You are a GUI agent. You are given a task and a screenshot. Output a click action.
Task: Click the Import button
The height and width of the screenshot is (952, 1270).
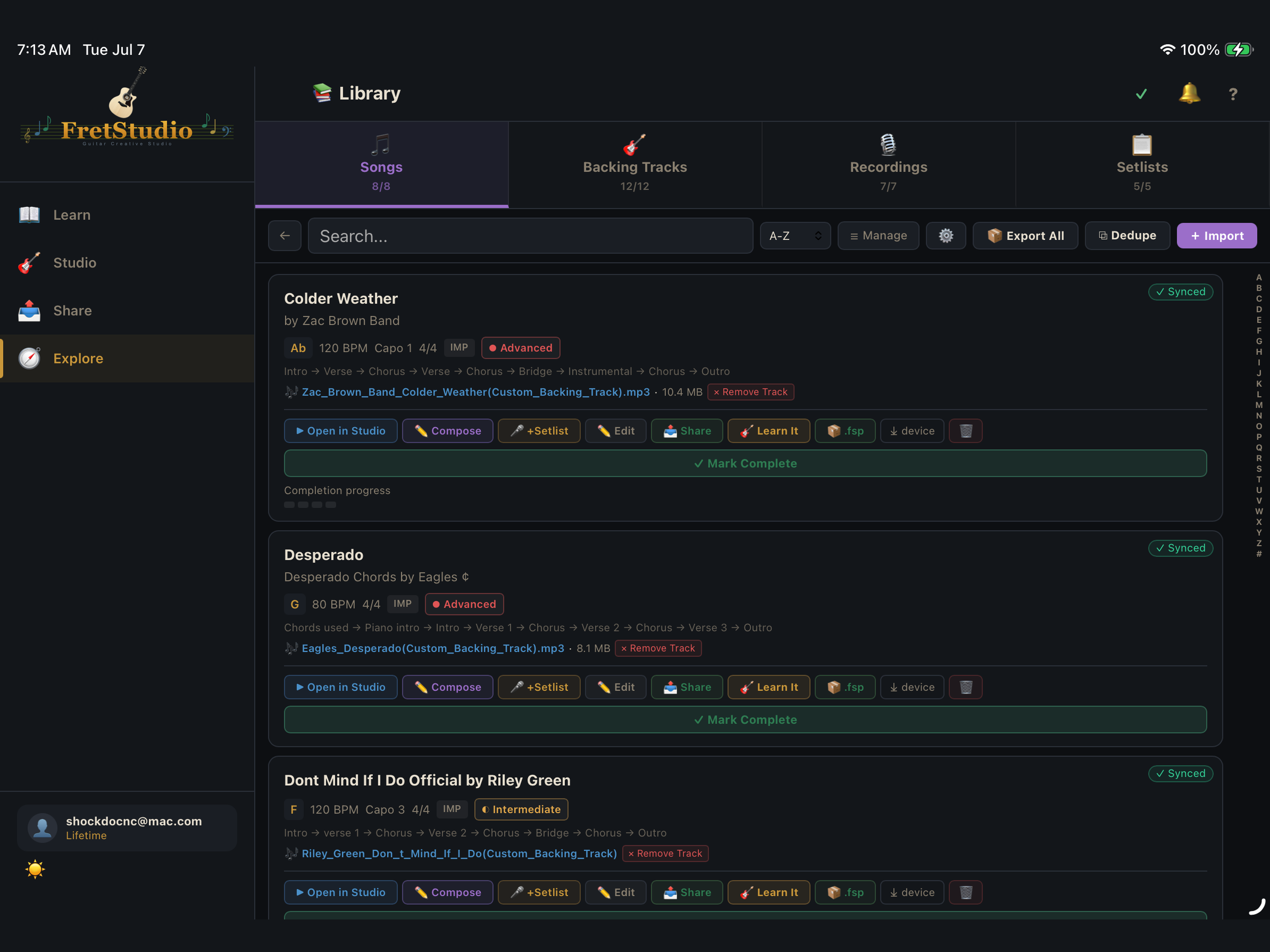[1217, 235]
